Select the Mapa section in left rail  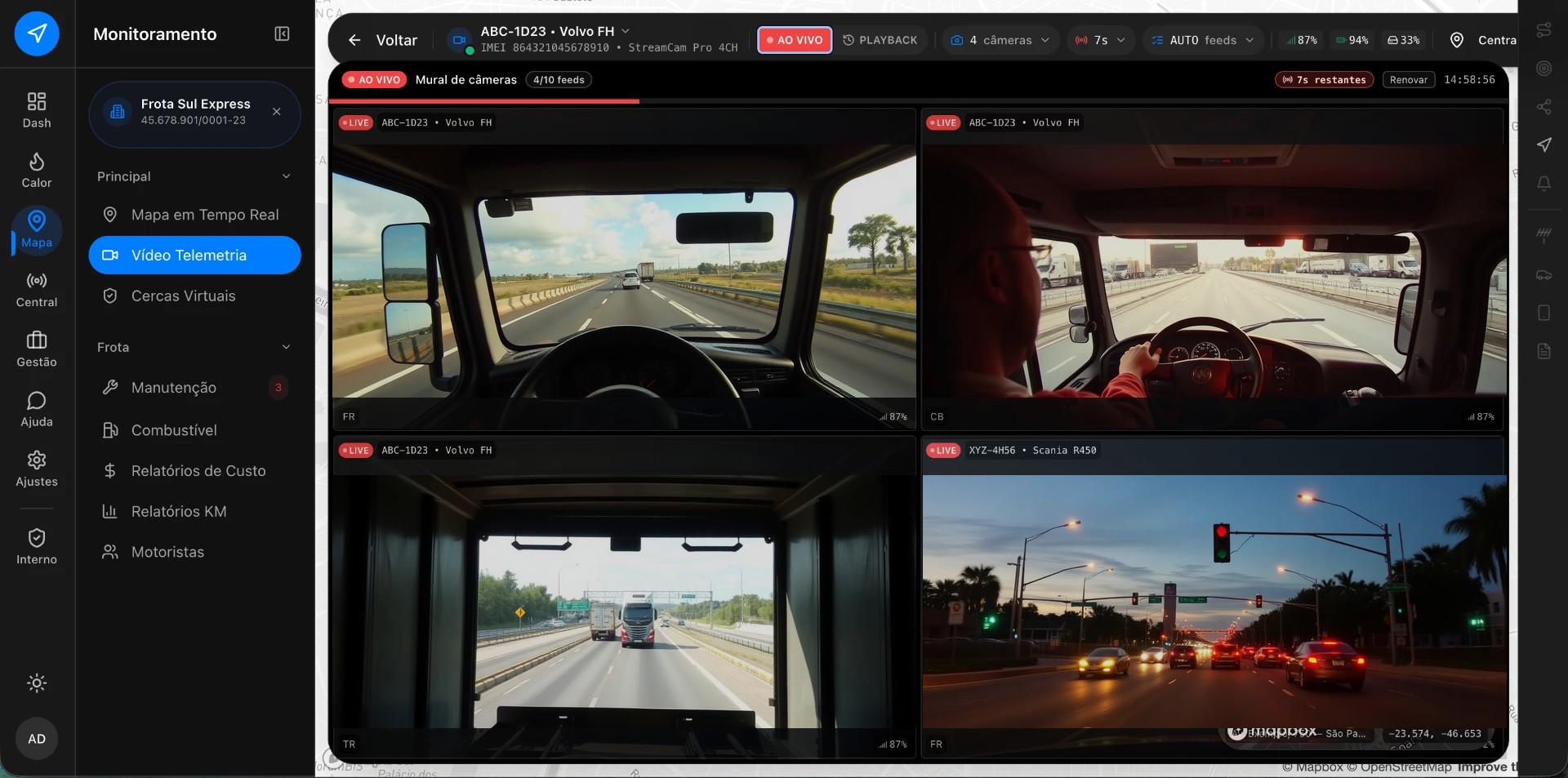(x=37, y=230)
